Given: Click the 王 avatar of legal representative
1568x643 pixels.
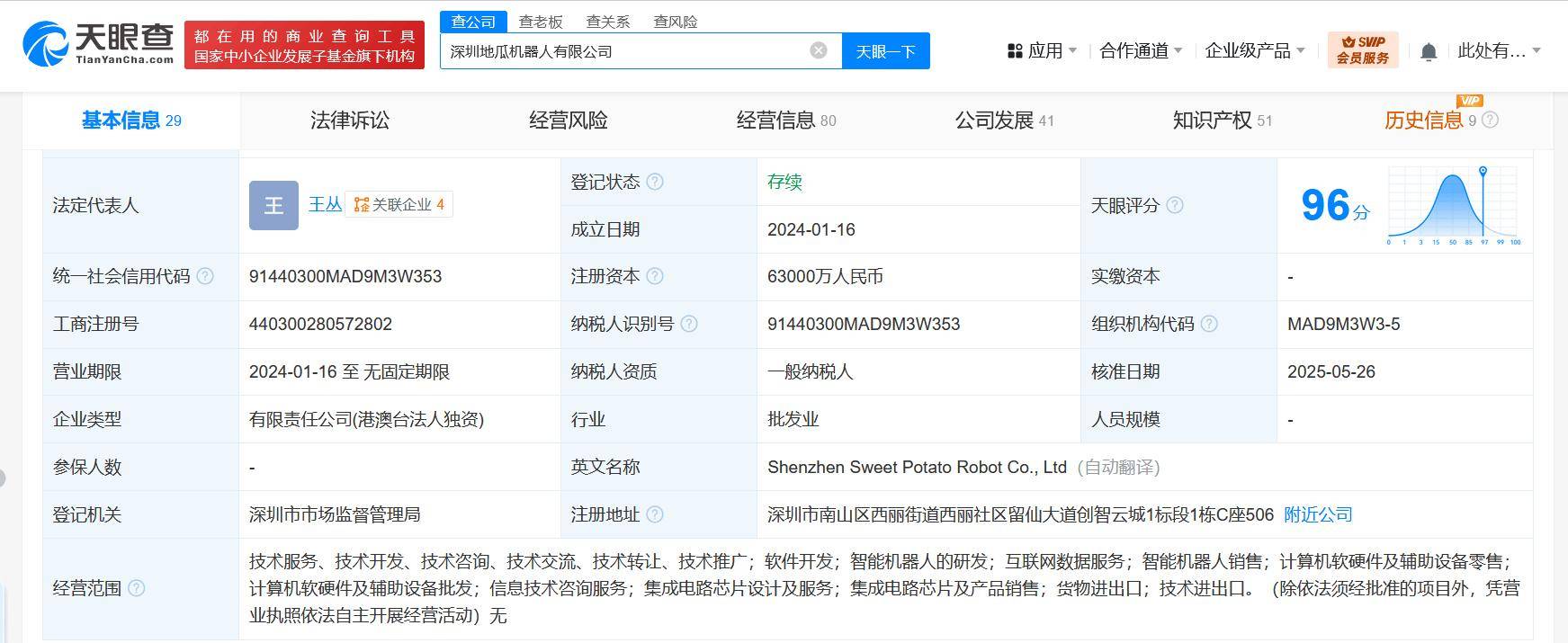Looking at the screenshot, I should 273,205.
